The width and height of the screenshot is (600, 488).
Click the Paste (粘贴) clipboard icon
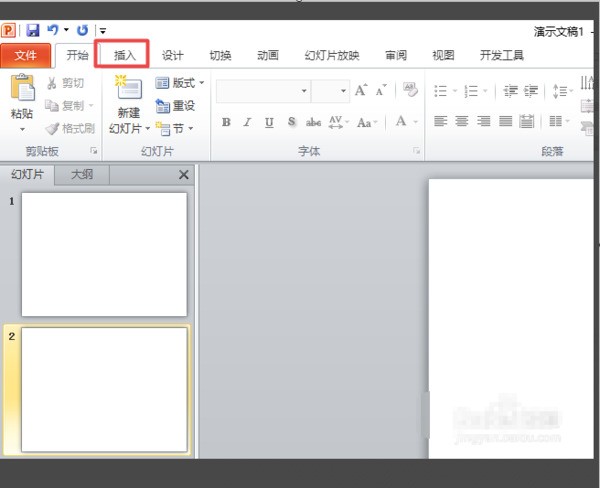click(22, 95)
